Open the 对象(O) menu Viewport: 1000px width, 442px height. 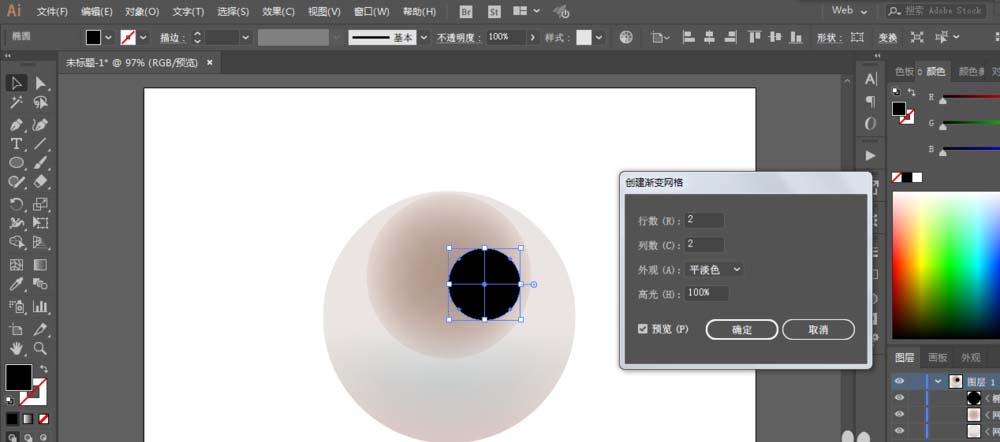142,11
